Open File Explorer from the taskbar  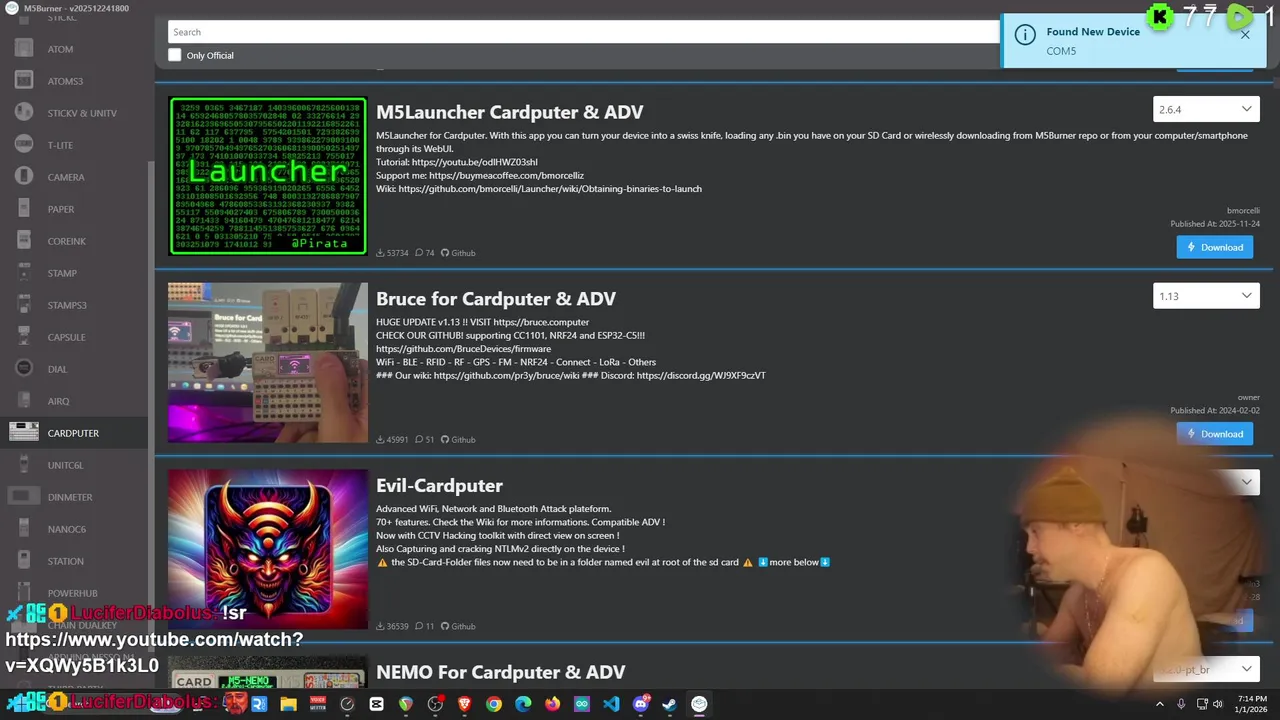[x=288, y=704]
